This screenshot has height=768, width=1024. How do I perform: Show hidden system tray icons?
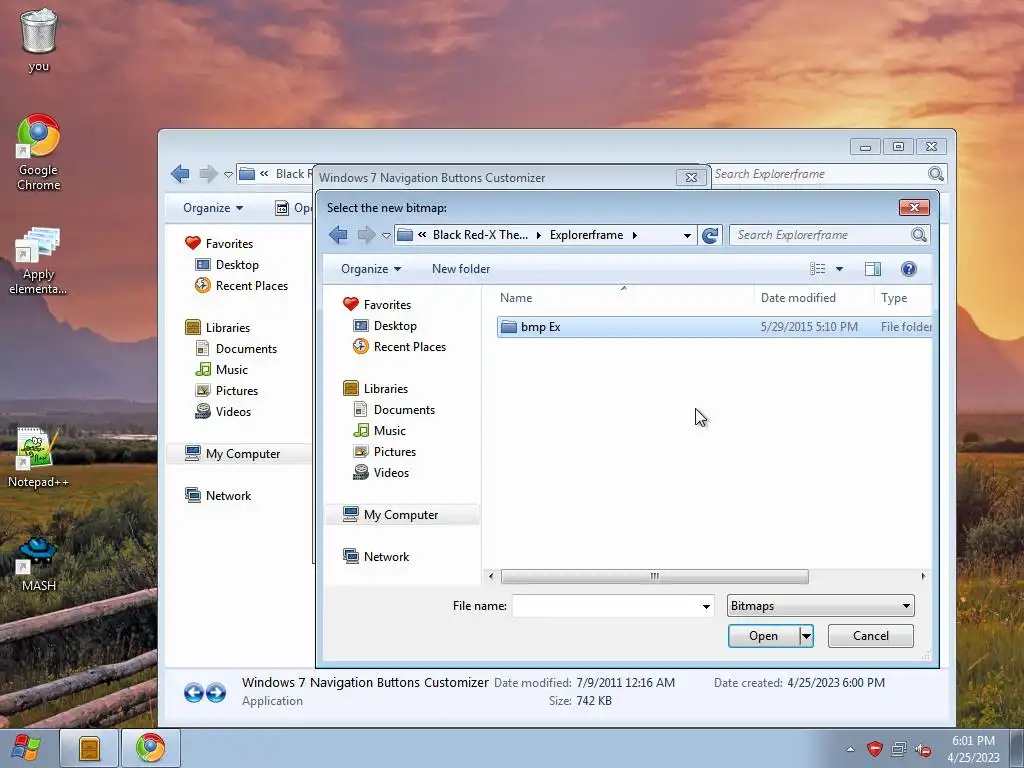850,749
